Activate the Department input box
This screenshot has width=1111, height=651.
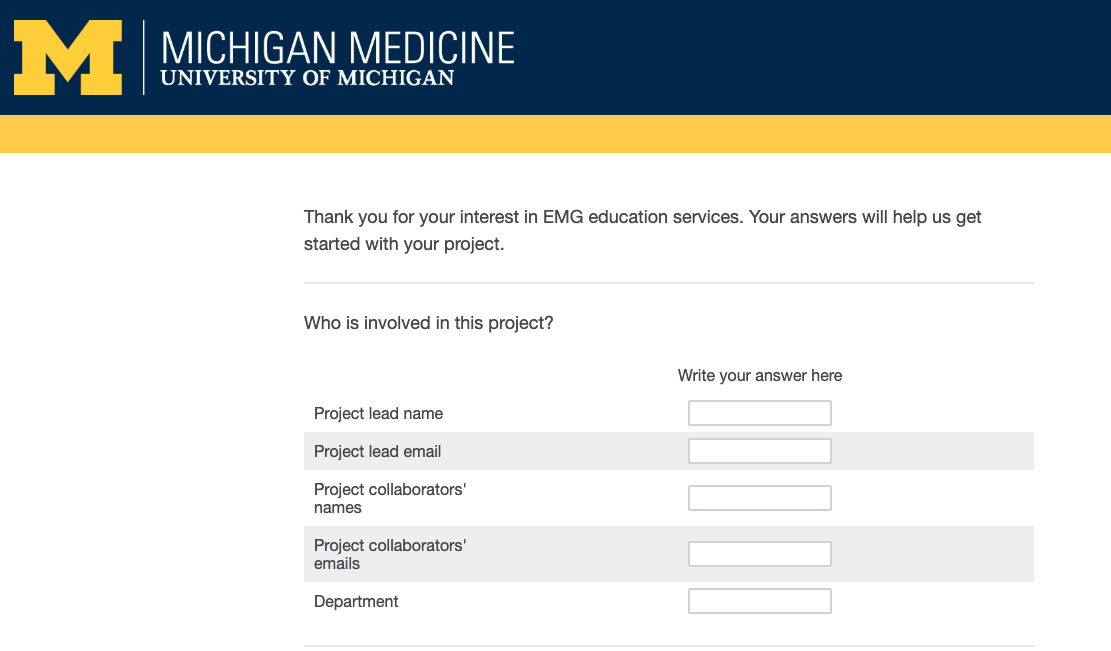760,601
